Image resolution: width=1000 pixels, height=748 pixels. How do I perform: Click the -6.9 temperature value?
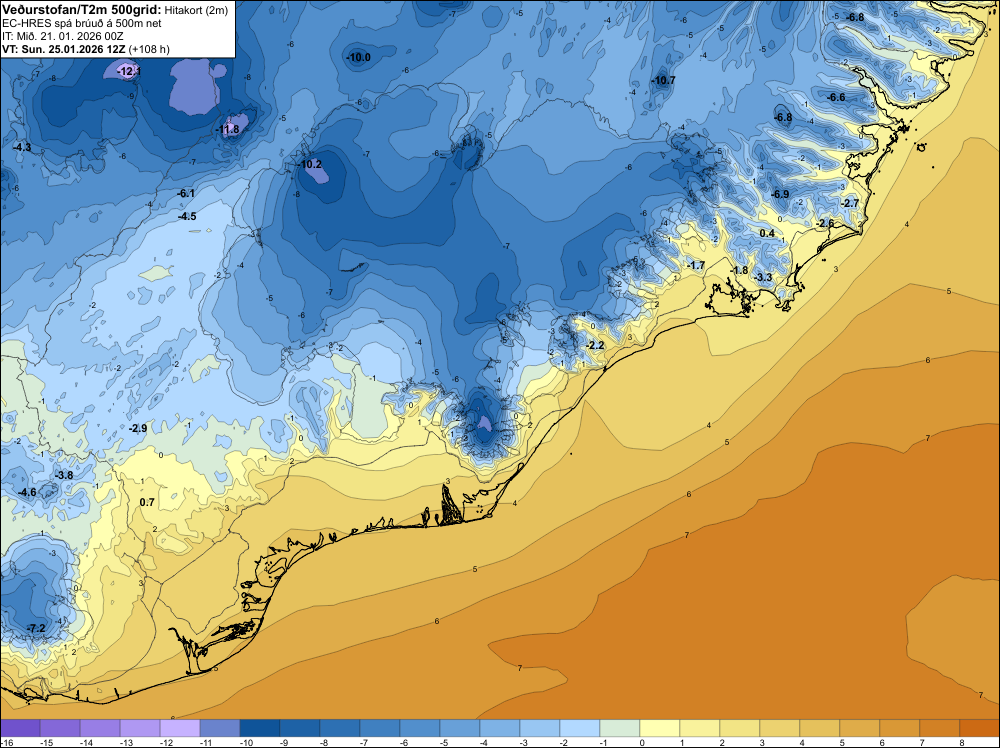point(780,194)
